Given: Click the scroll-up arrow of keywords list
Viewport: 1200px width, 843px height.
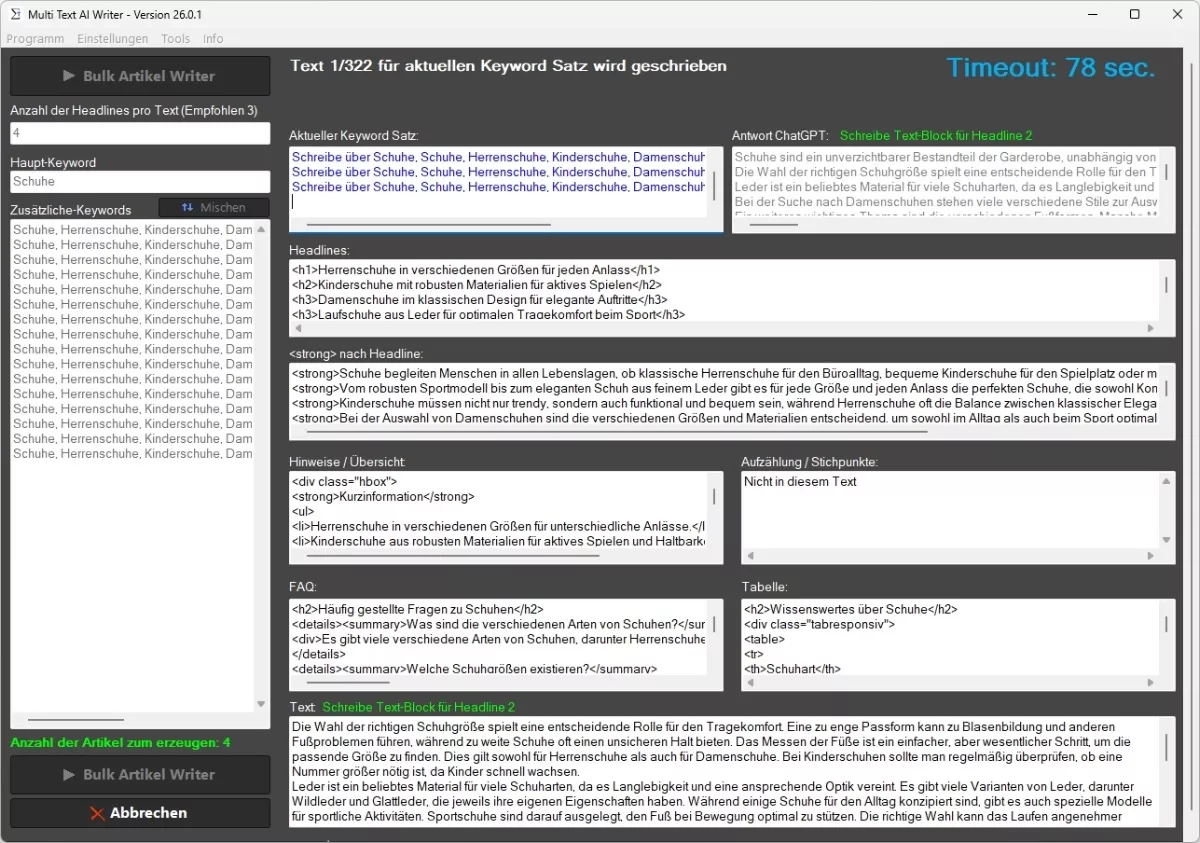Looking at the screenshot, I should pos(262,230).
